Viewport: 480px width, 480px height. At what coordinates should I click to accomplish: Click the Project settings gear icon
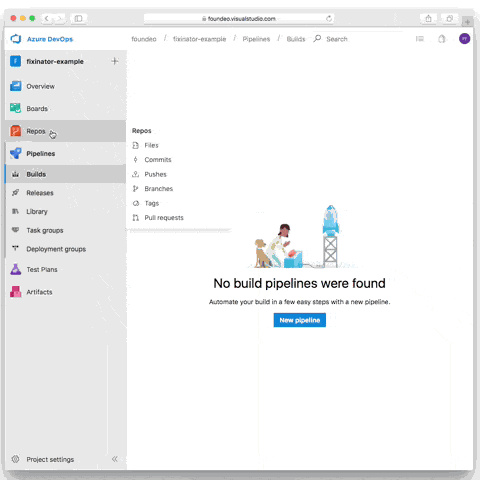15,459
